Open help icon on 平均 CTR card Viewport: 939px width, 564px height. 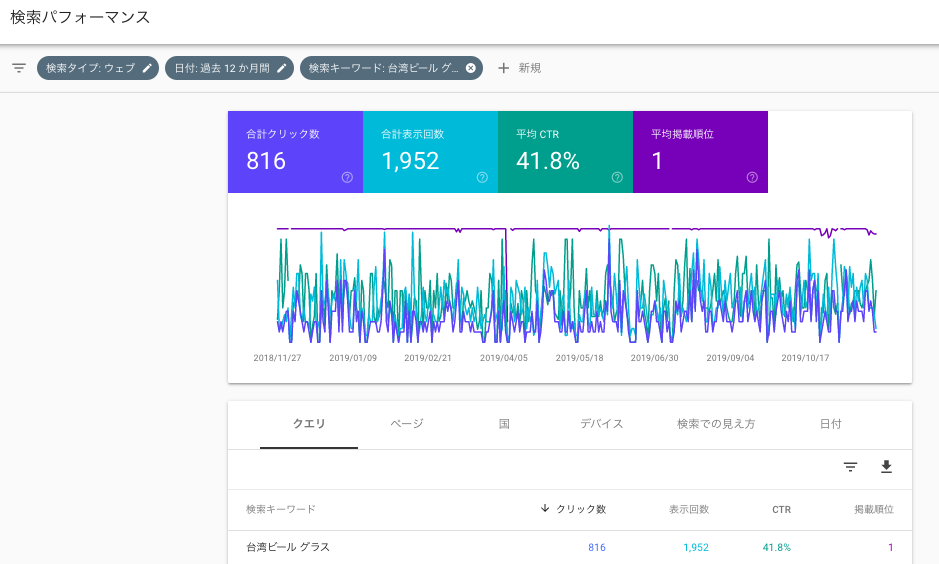click(x=617, y=177)
